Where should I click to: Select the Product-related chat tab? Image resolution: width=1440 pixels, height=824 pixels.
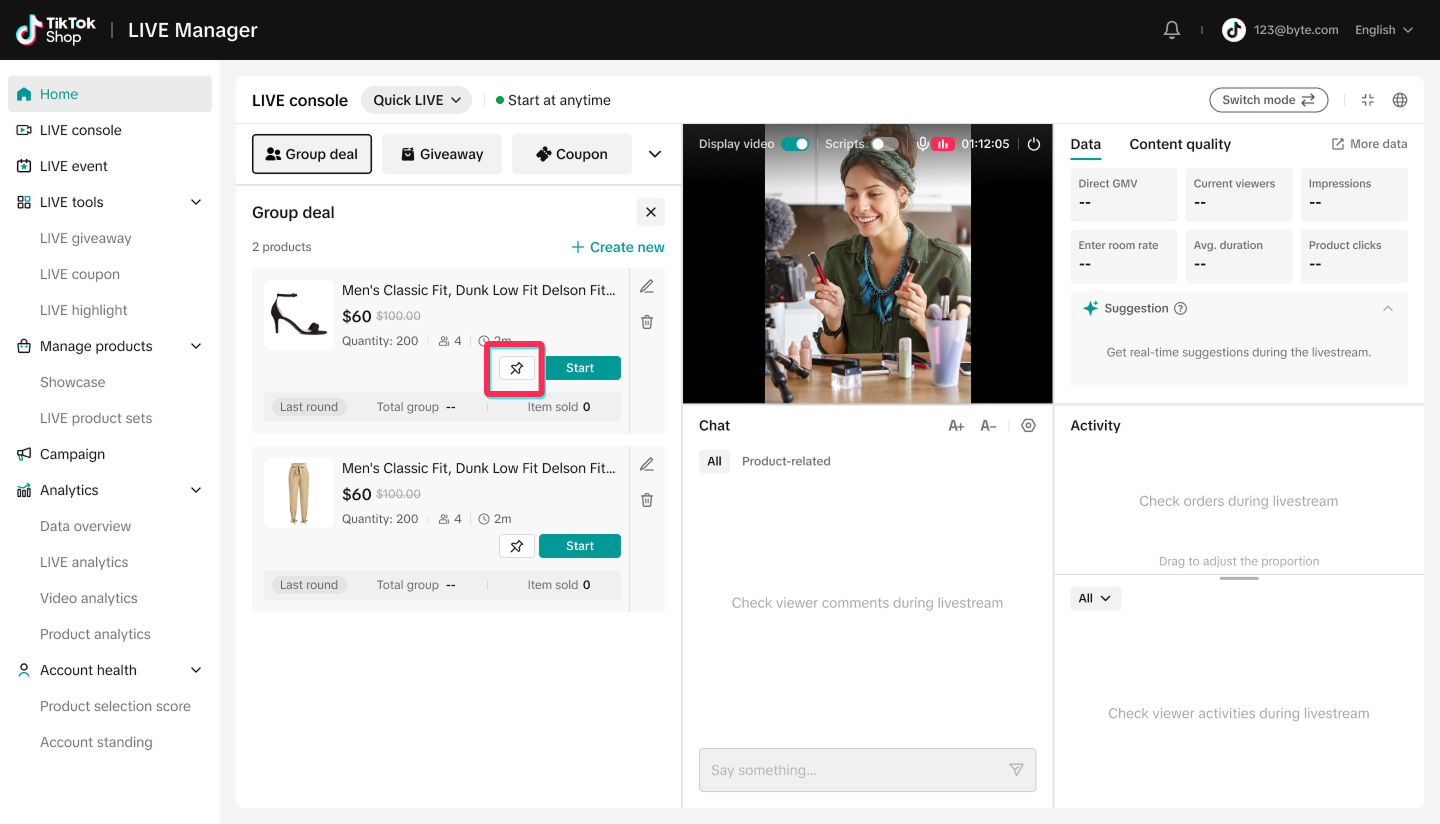pos(786,461)
